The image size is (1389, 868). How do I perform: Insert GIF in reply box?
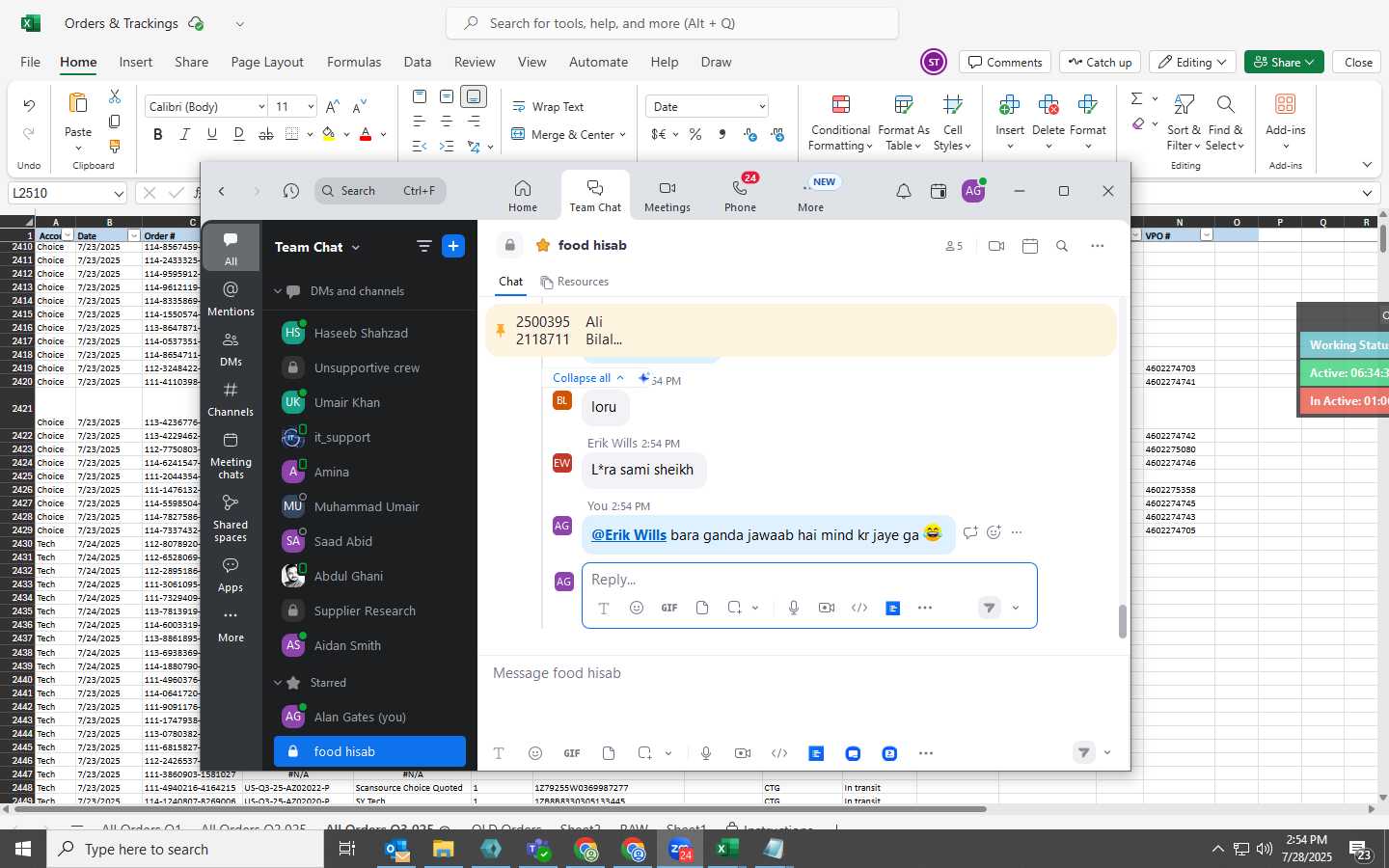pos(668,608)
